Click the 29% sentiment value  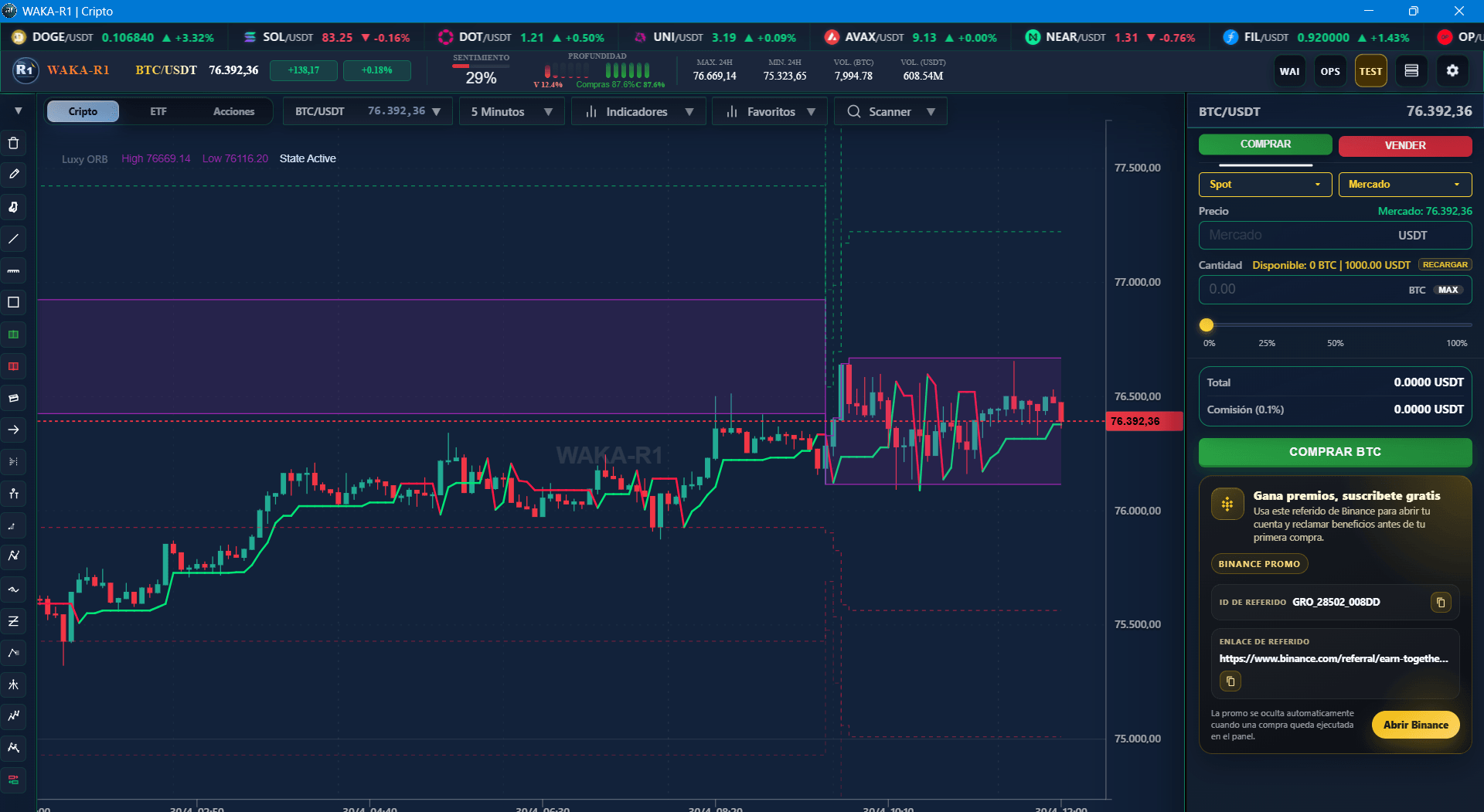481,78
